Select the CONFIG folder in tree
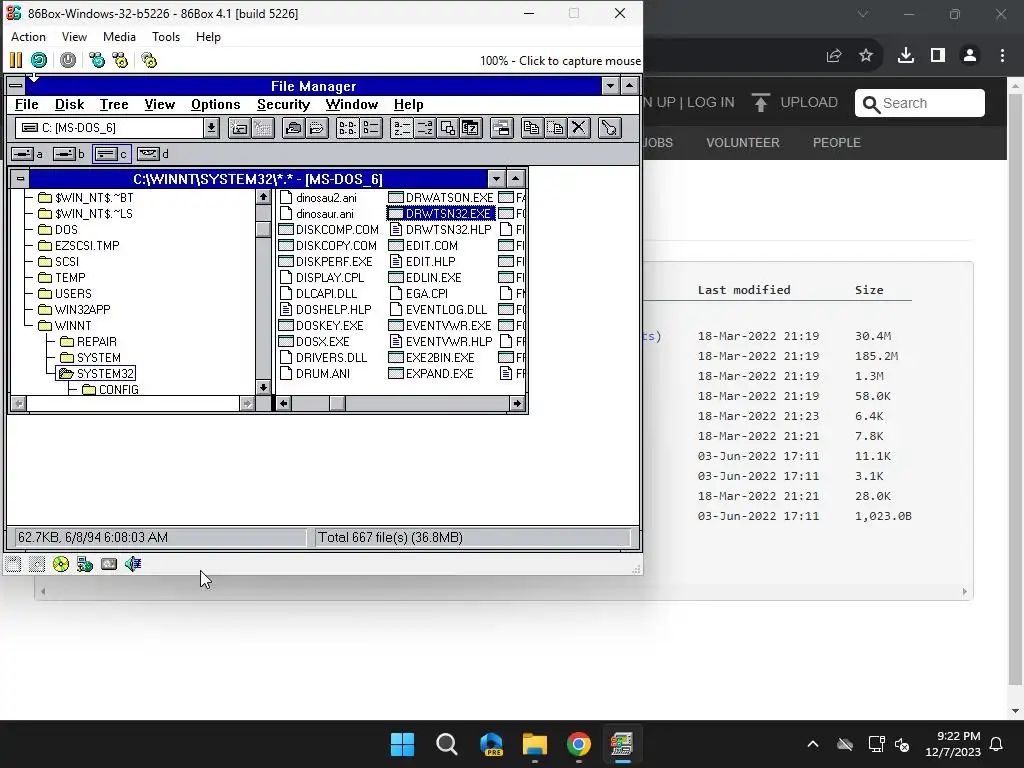This screenshot has width=1024, height=768. coord(110,390)
